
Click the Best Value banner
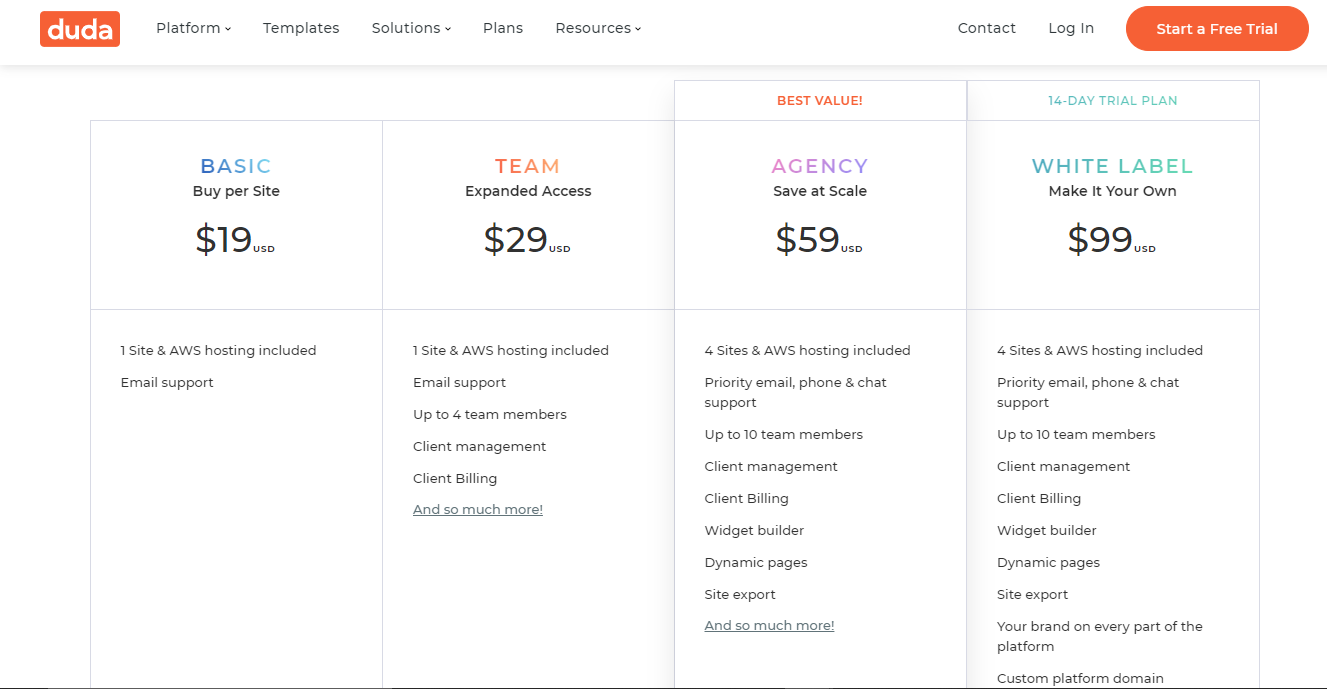pyautogui.click(x=820, y=101)
